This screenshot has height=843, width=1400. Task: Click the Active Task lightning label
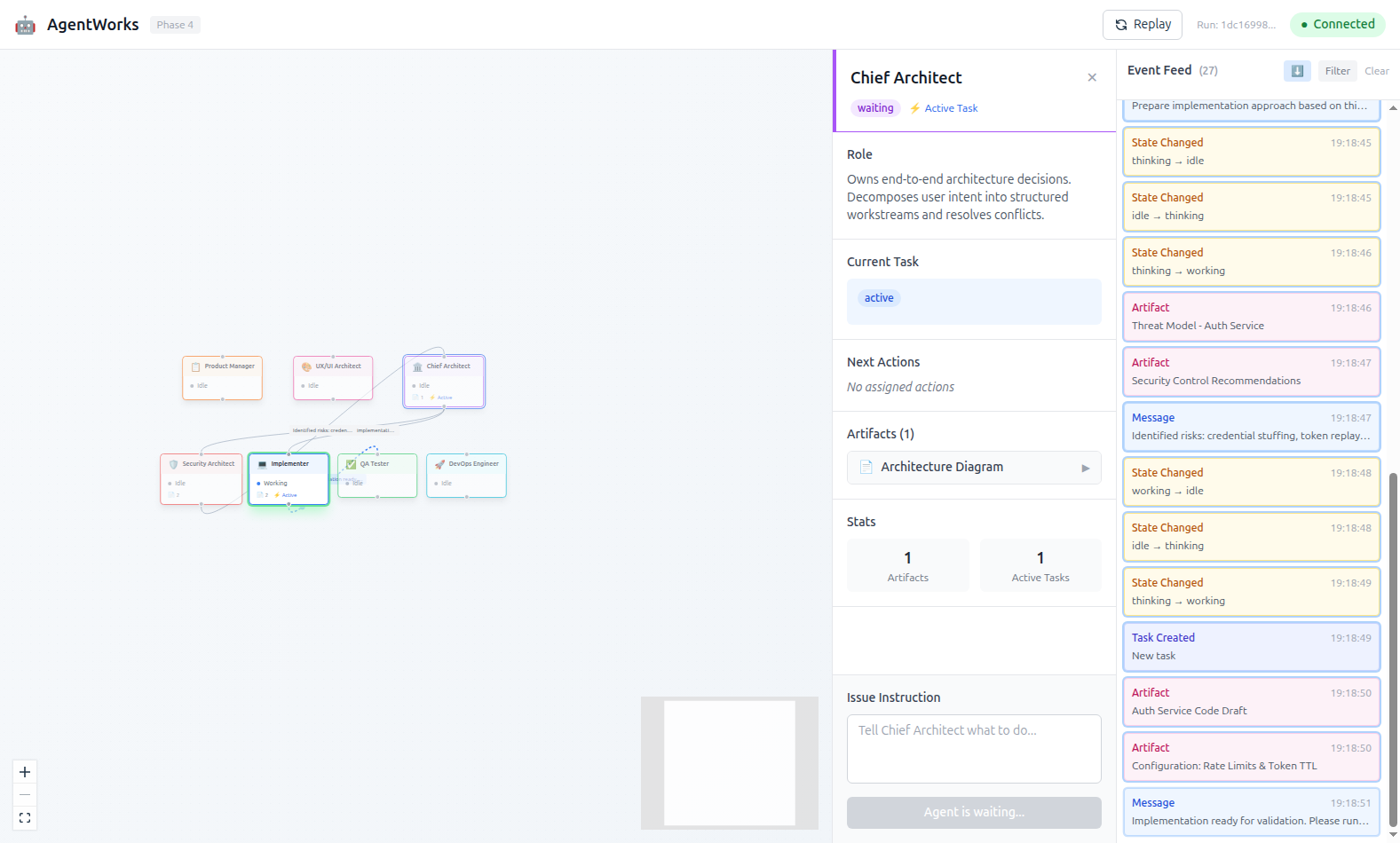pyautogui.click(x=944, y=108)
